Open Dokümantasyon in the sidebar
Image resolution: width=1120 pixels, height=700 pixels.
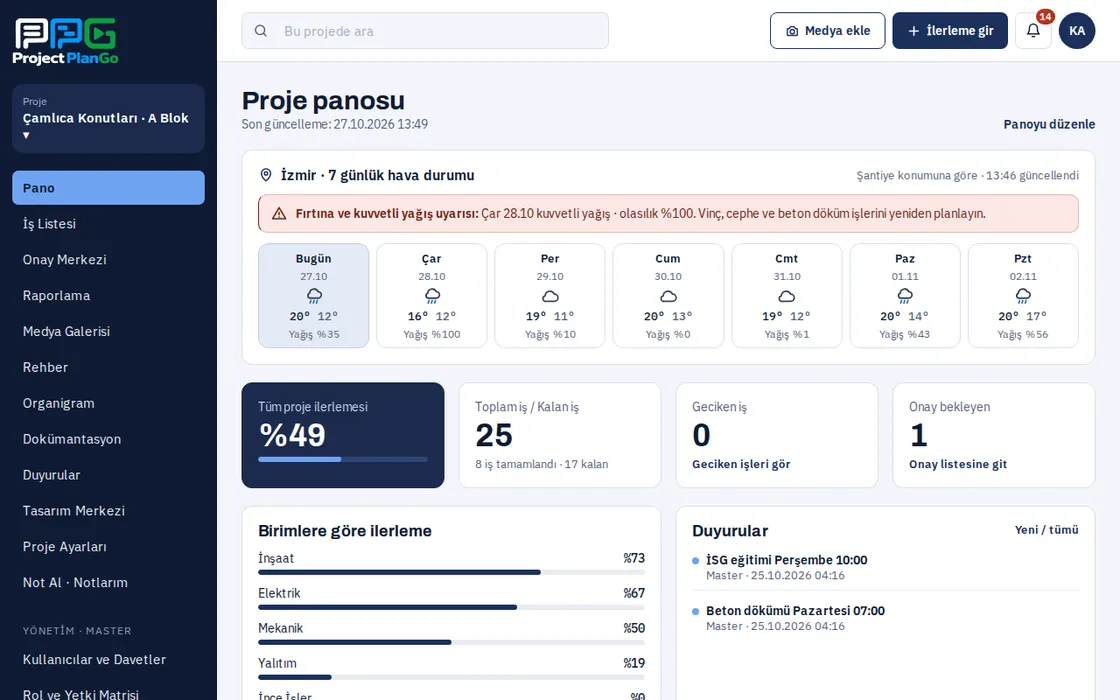coord(109,439)
